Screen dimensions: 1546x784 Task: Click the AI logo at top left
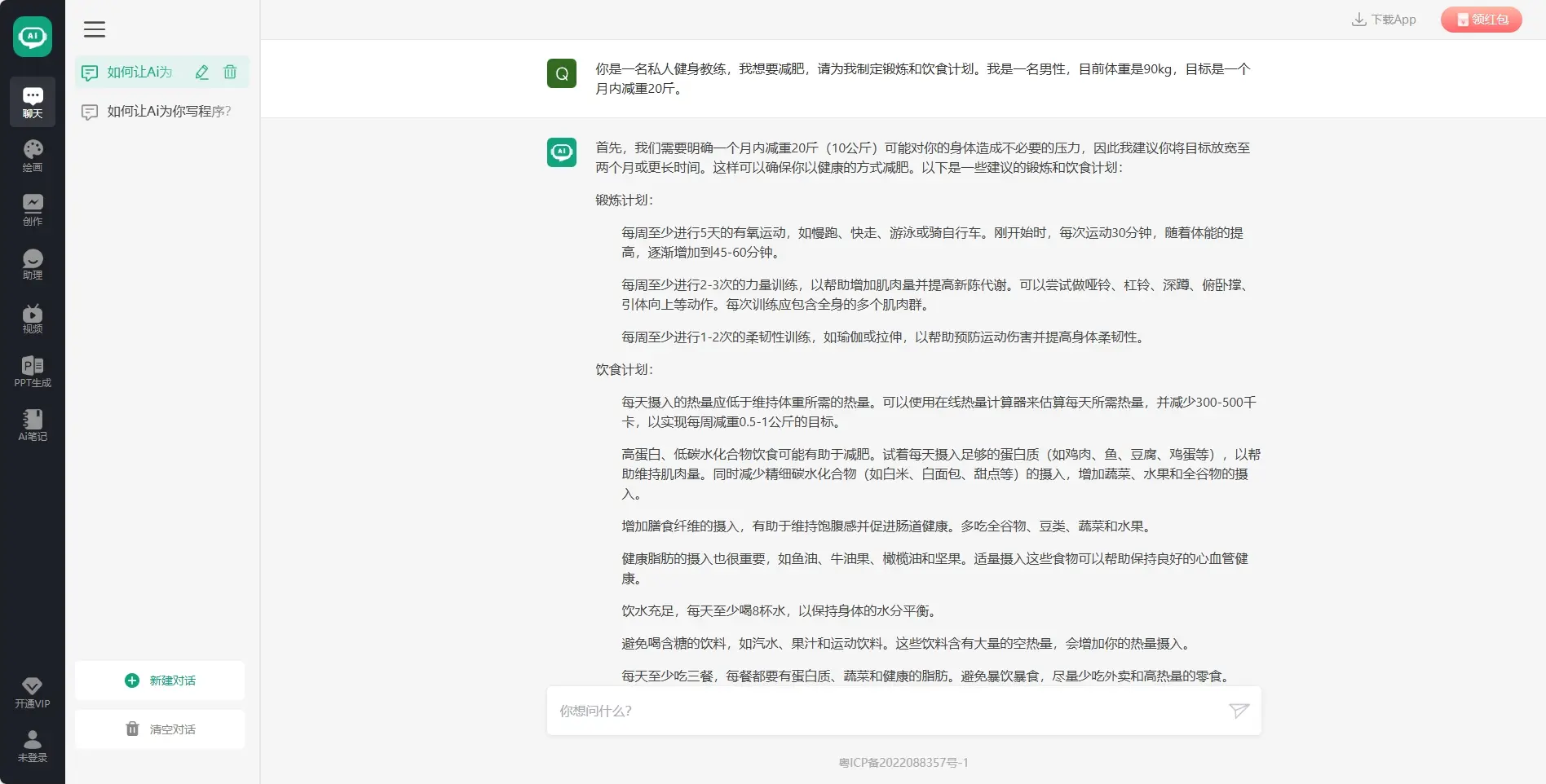[x=33, y=37]
